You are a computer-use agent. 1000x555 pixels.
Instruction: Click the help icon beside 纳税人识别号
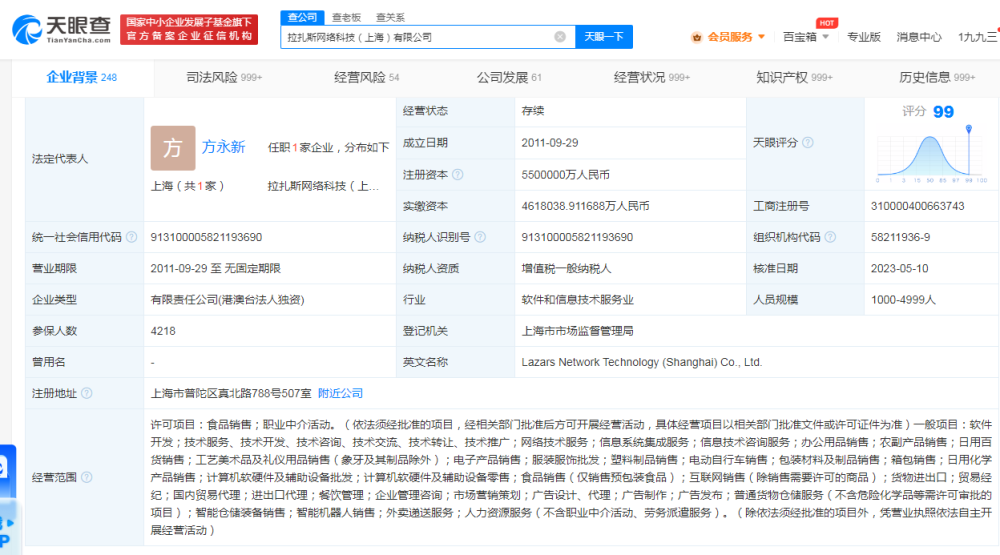[480, 237]
